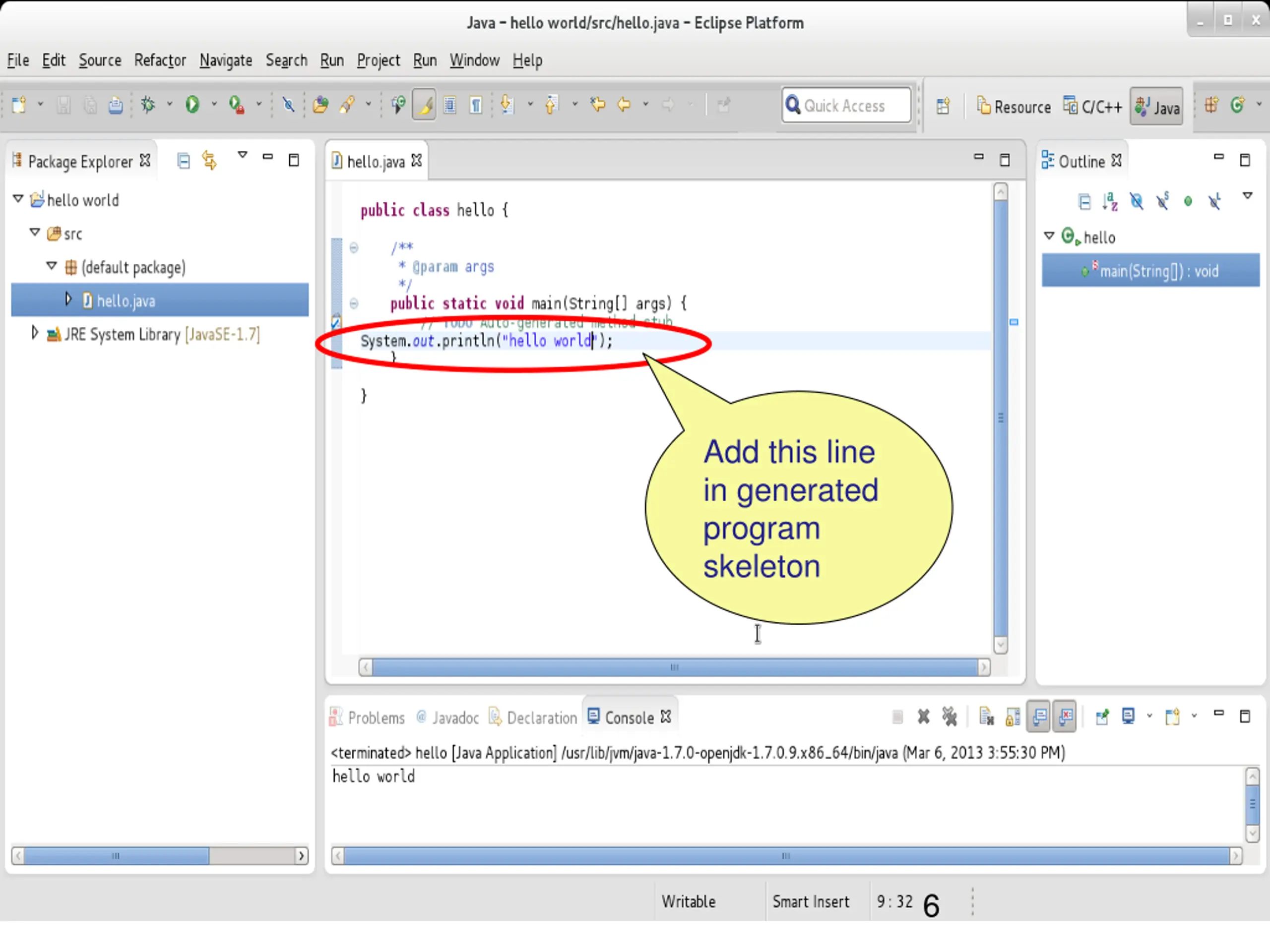Toggle Mark Occurrences highlighter
The width and height of the screenshot is (1270, 952).
coord(424,105)
